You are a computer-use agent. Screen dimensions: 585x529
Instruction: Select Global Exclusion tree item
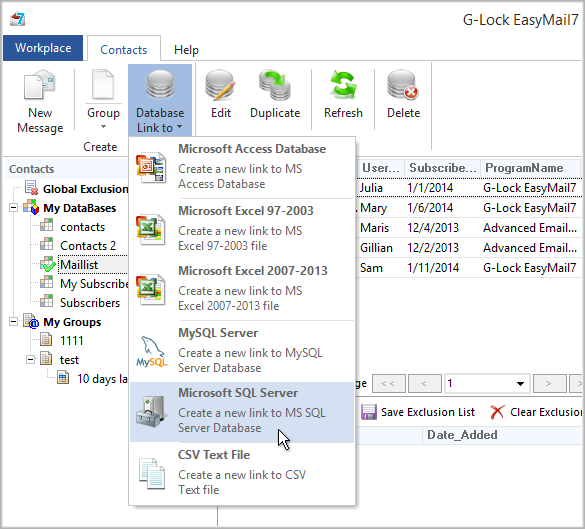[x=85, y=189]
